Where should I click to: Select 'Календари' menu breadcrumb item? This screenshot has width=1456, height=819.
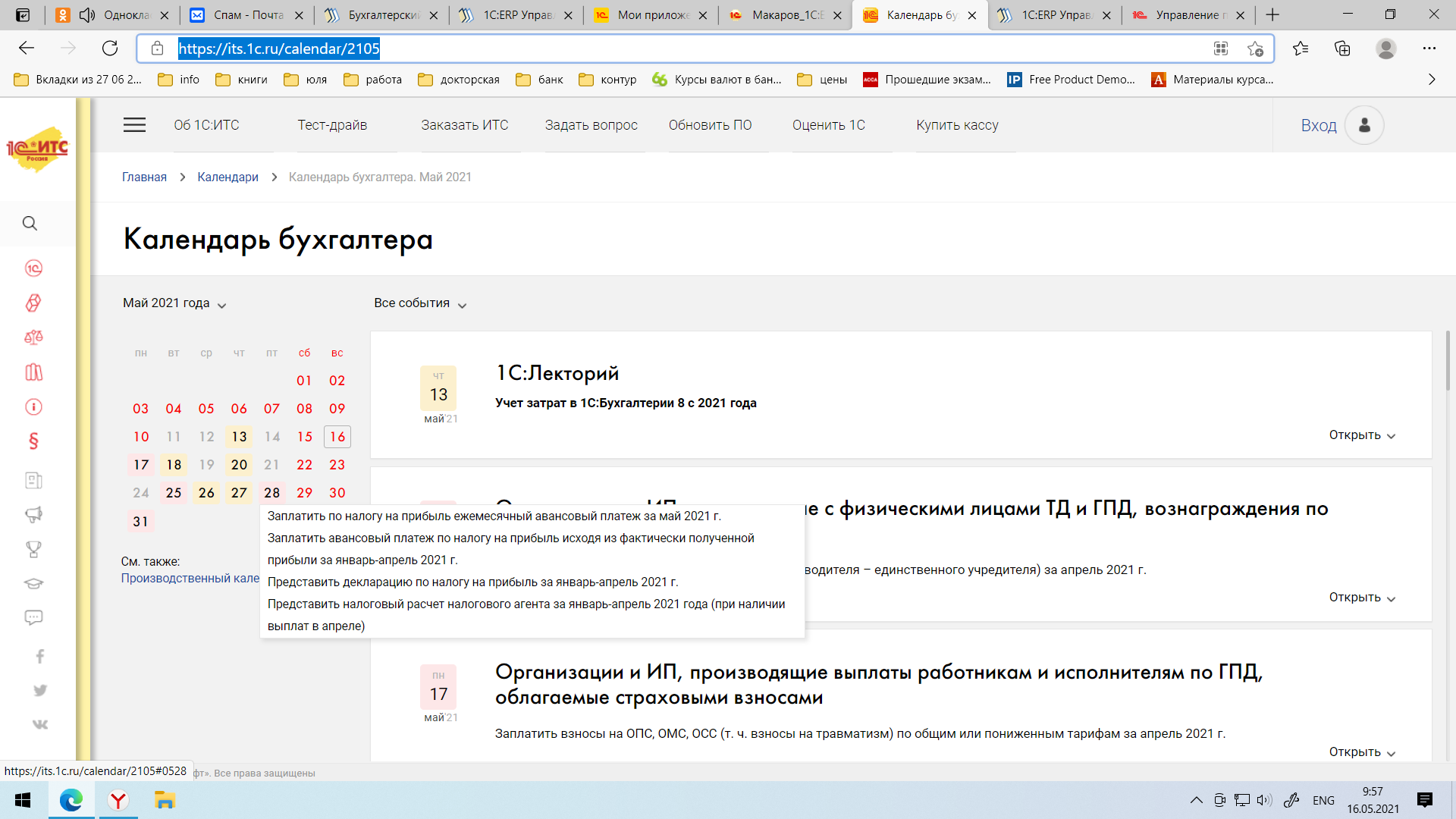click(x=228, y=177)
